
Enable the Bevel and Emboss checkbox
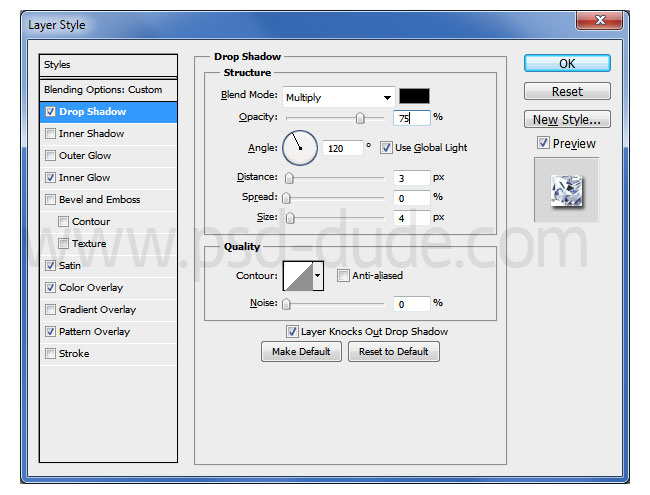tap(50, 199)
